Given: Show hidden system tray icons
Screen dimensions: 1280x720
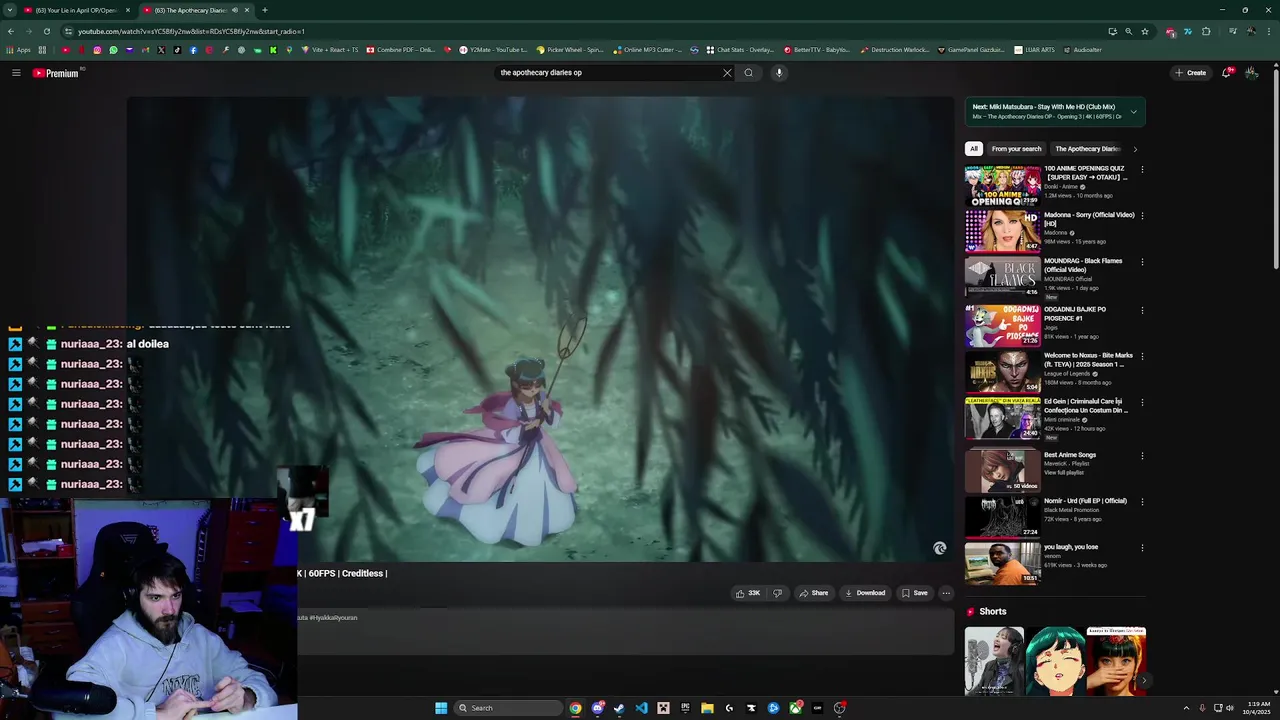Looking at the screenshot, I should point(1186,708).
